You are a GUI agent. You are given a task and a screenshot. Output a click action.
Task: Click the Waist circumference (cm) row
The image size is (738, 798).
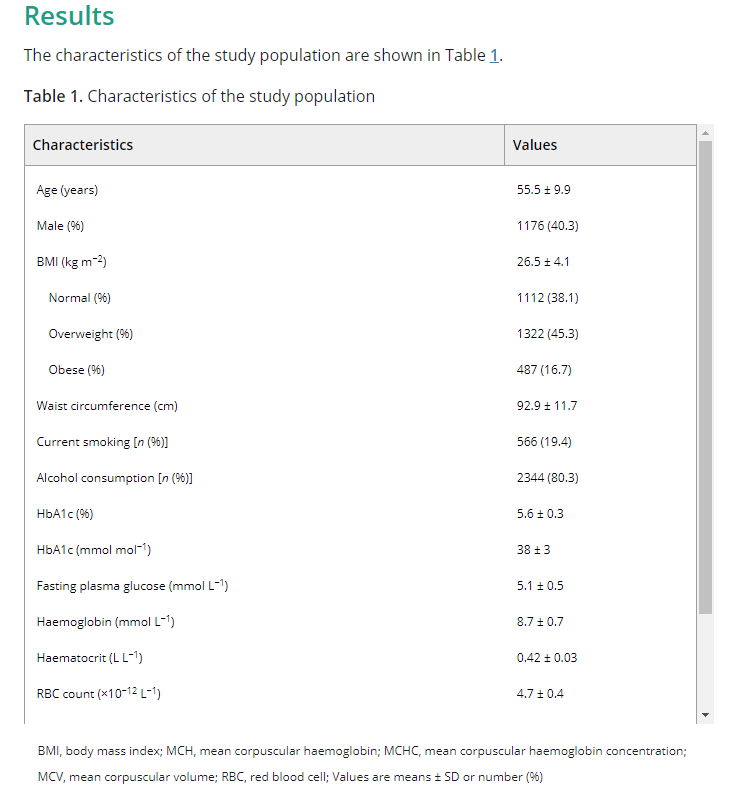point(360,406)
